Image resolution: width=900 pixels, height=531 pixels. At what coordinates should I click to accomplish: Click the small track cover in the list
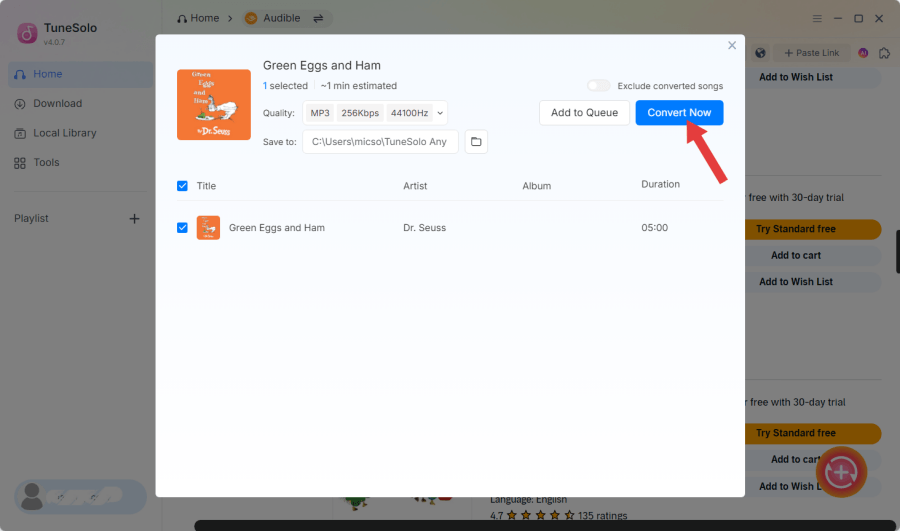[x=208, y=228]
